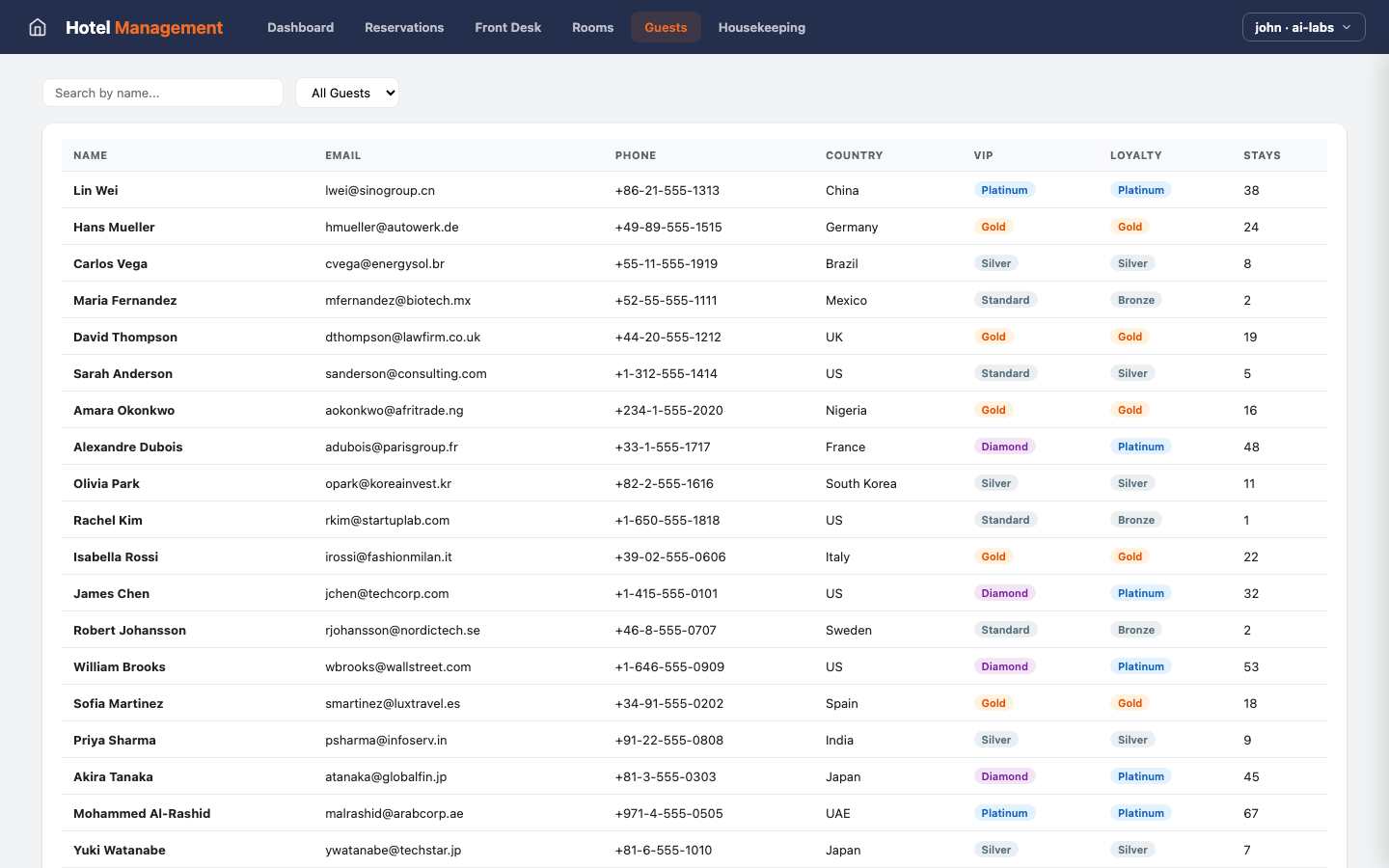This screenshot has height=868, width=1389.
Task: Open guest Lin Wei's row
Action: [x=95, y=190]
